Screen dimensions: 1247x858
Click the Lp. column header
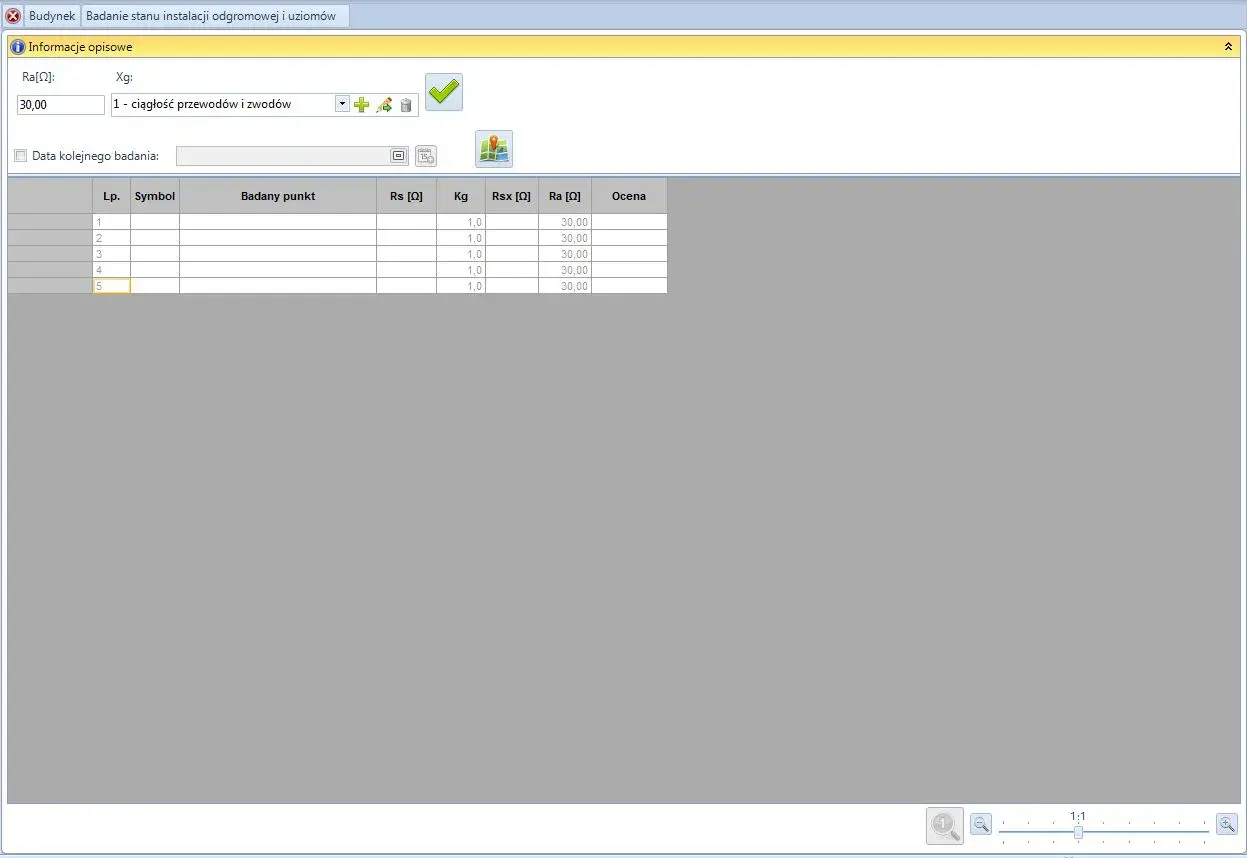click(111, 196)
